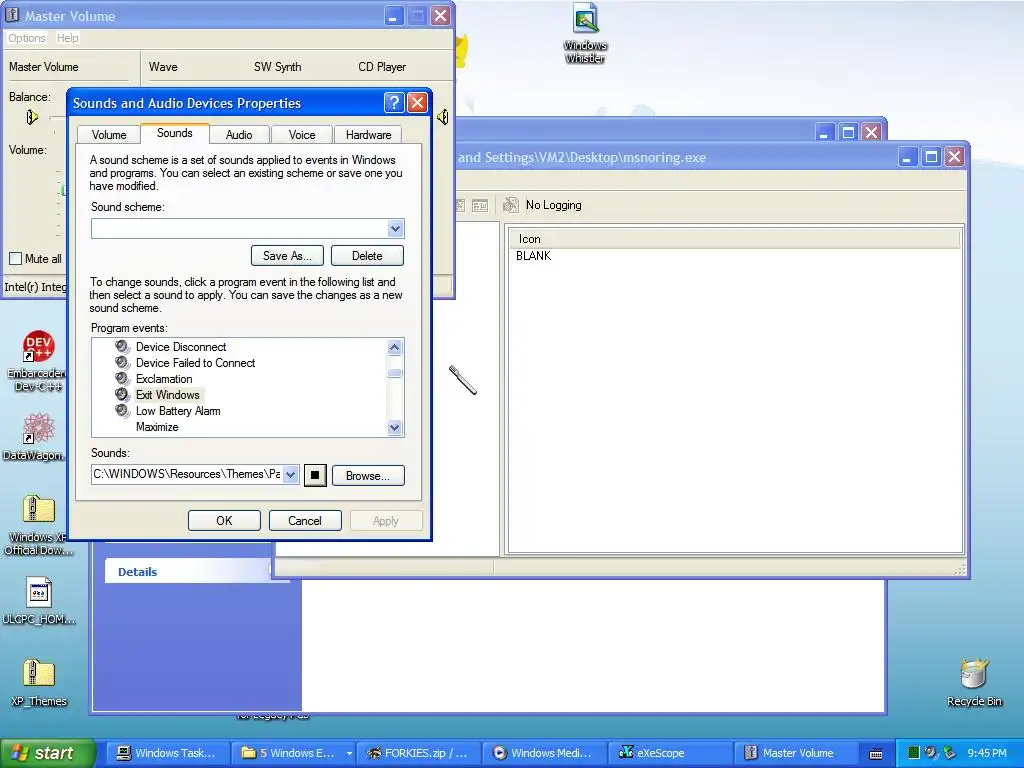The width and height of the screenshot is (1024, 768).
Task: Select Device Failed to Connect event
Action: pyautogui.click(x=195, y=362)
